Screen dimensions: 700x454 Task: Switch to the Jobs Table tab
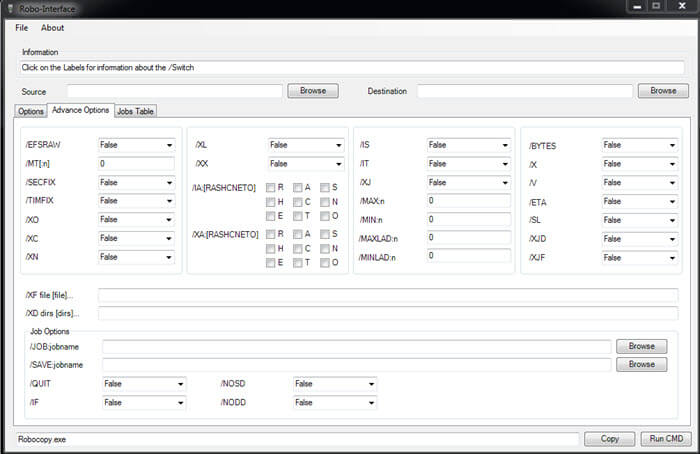click(135, 111)
